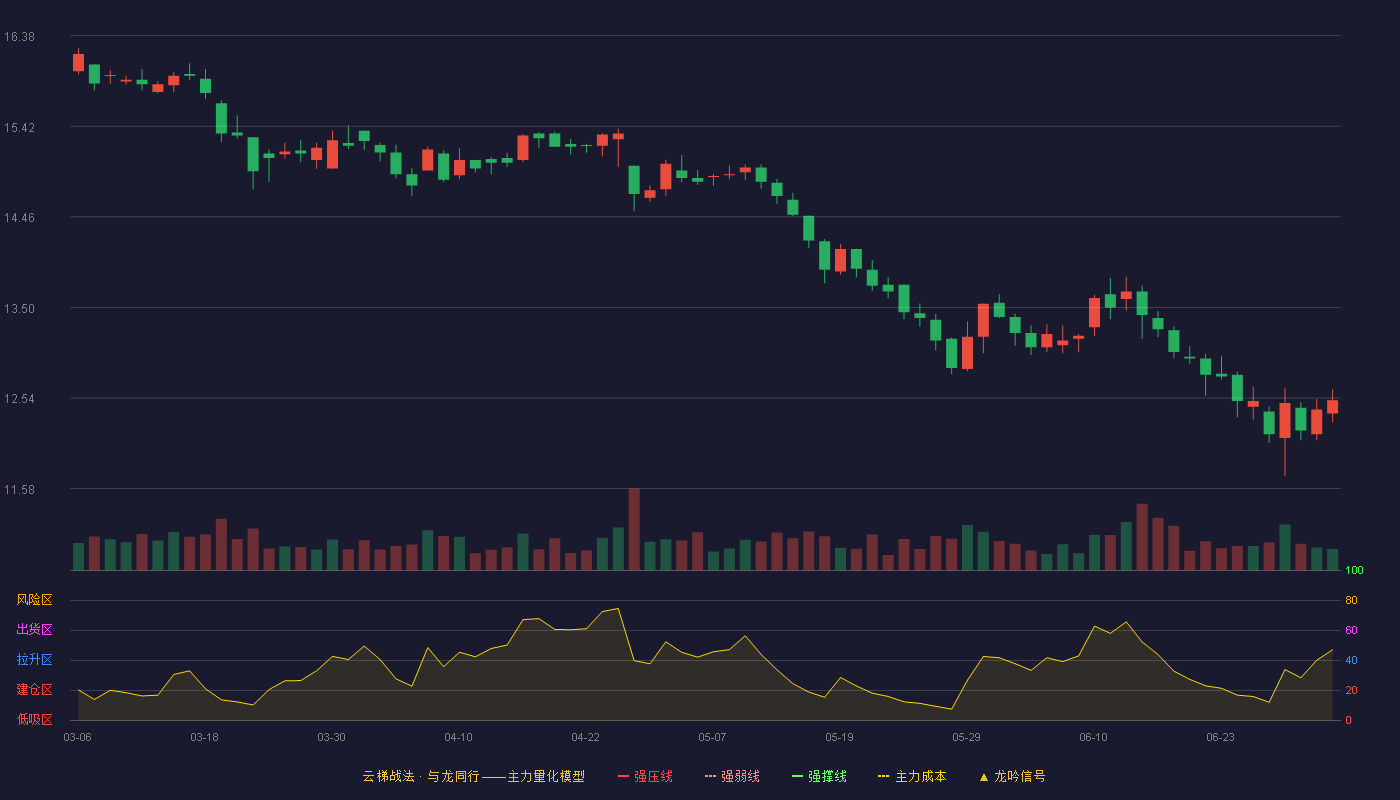Click the green 100 indicator scale label
The width and height of the screenshot is (1400, 800).
click(x=1354, y=571)
